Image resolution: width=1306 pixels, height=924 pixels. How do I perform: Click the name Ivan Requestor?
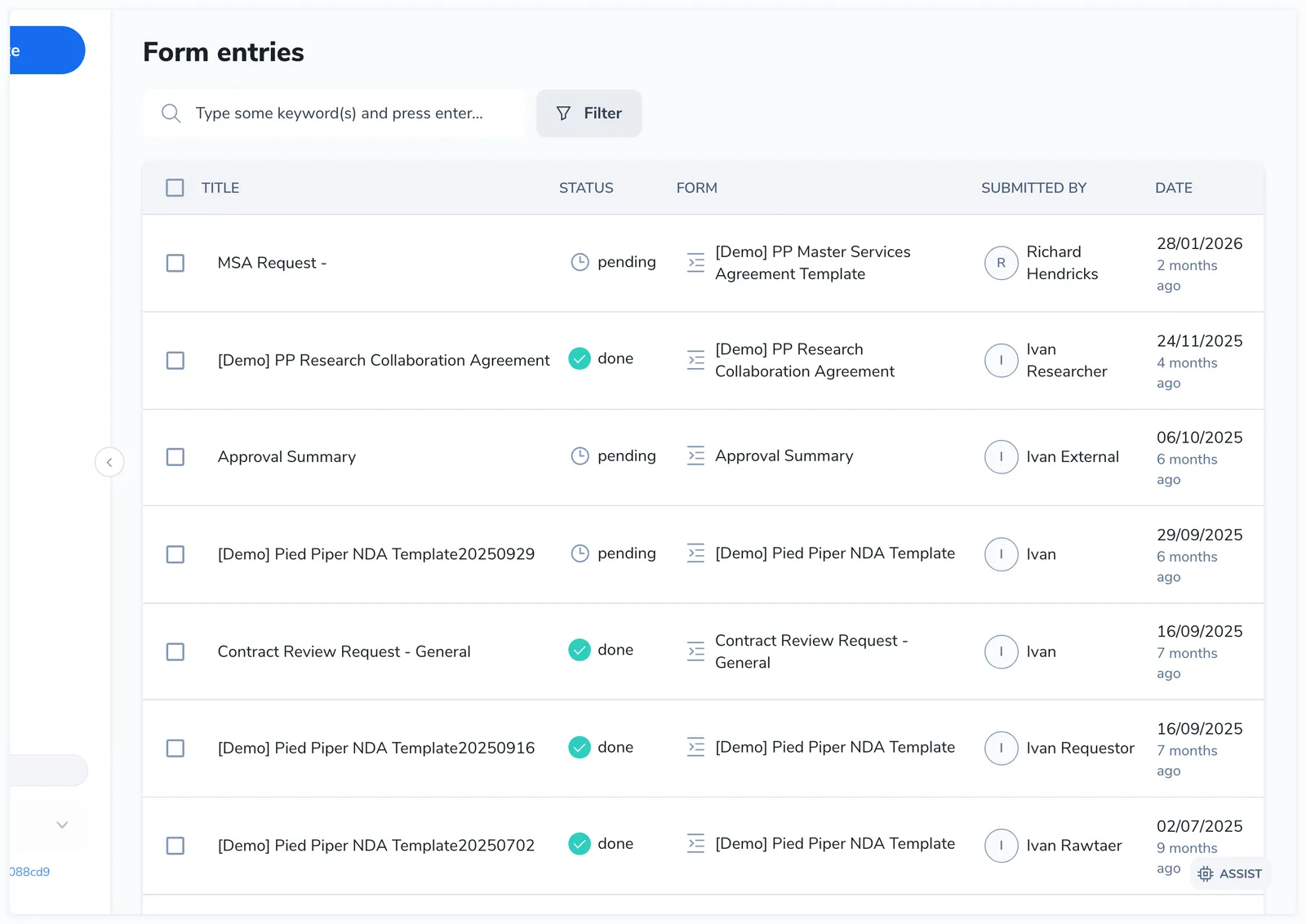1080,749
